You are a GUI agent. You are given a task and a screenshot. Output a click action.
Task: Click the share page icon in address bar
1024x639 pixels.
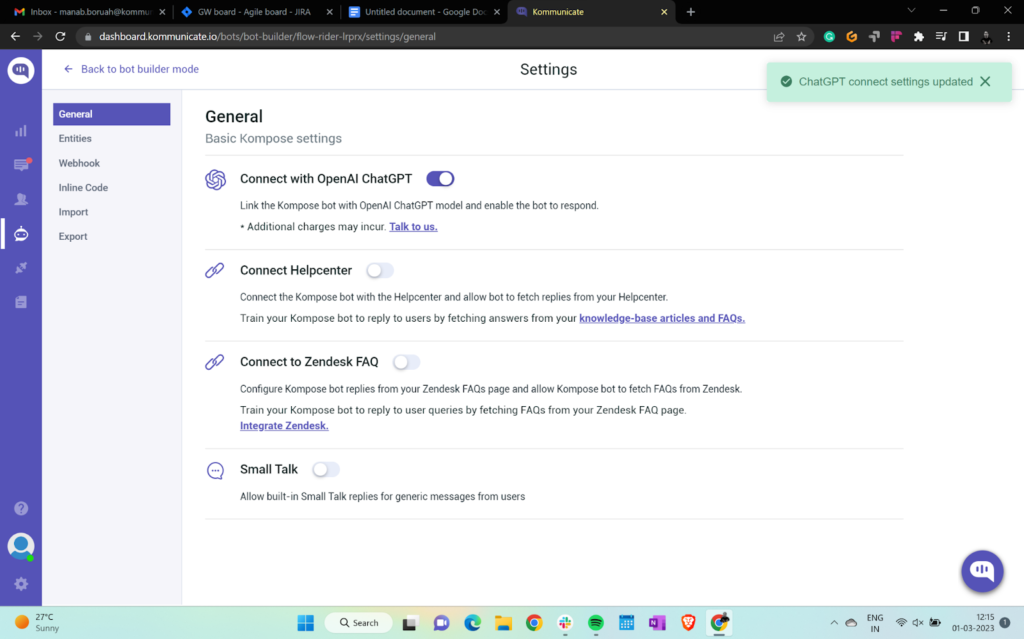(x=778, y=37)
